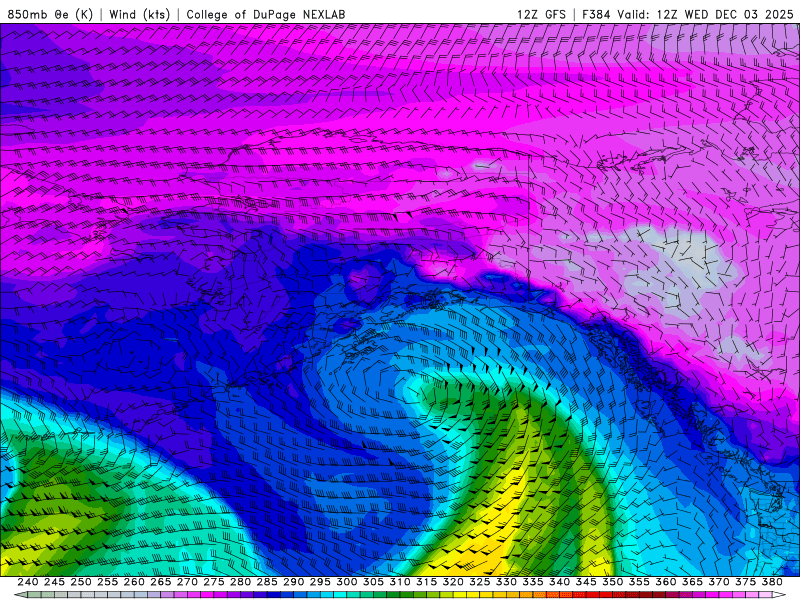This screenshot has height=600, width=800.
Task: Select the 295 legend value
Action: [320, 582]
